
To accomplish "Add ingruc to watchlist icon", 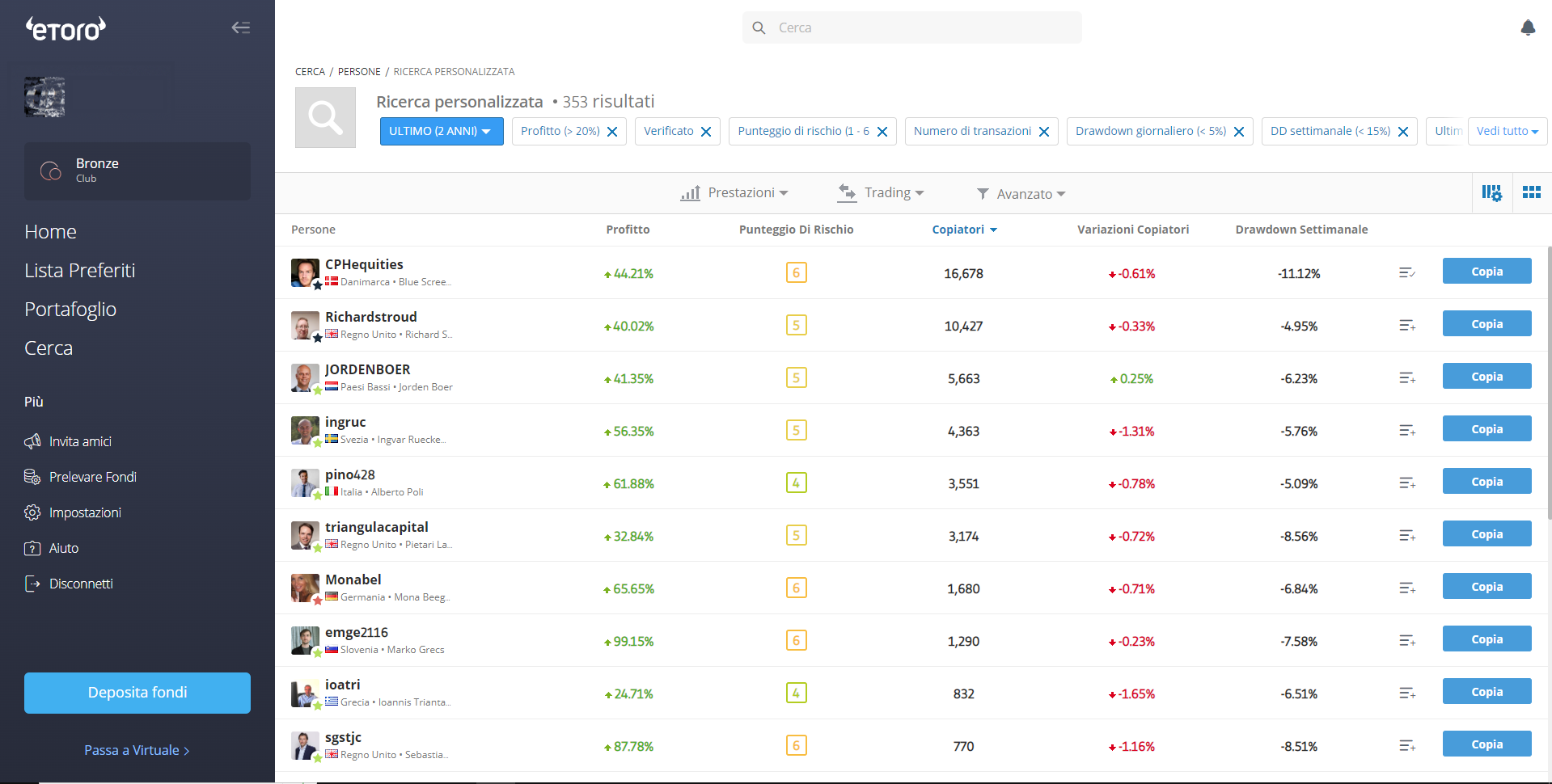I will 1407,431.
